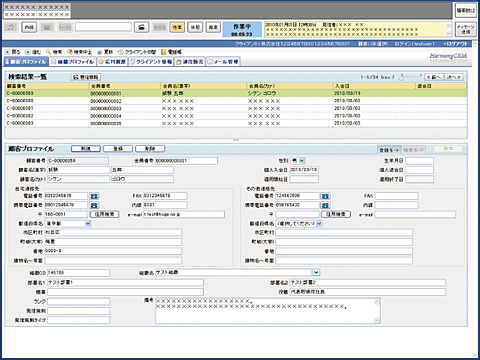
Task: Click the 生年月日 input field
Action: coord(420,161)
